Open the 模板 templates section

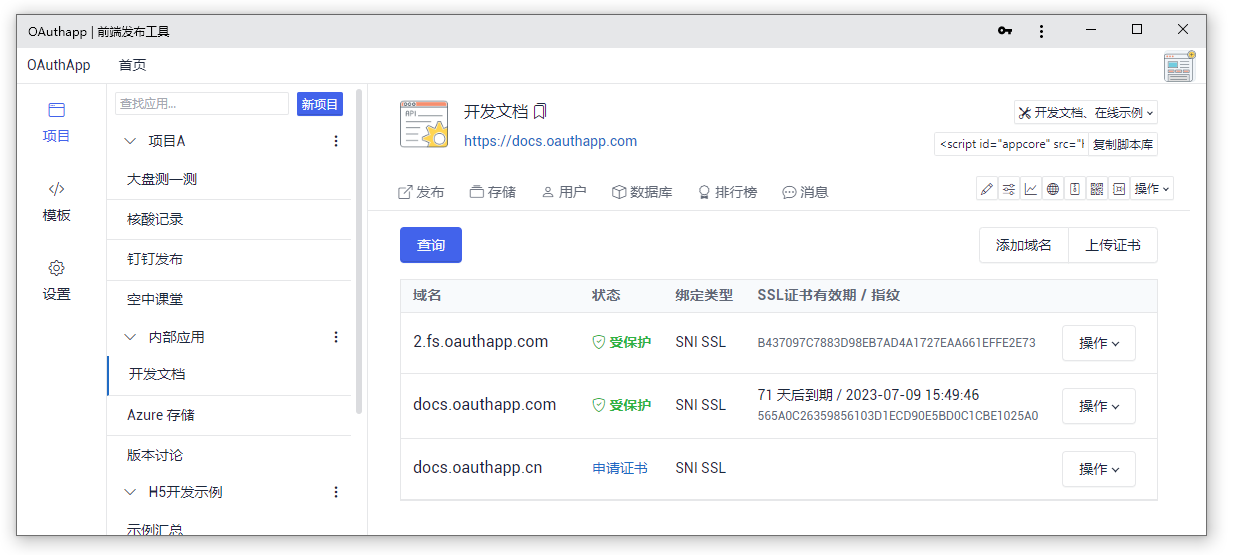point(57,201)
